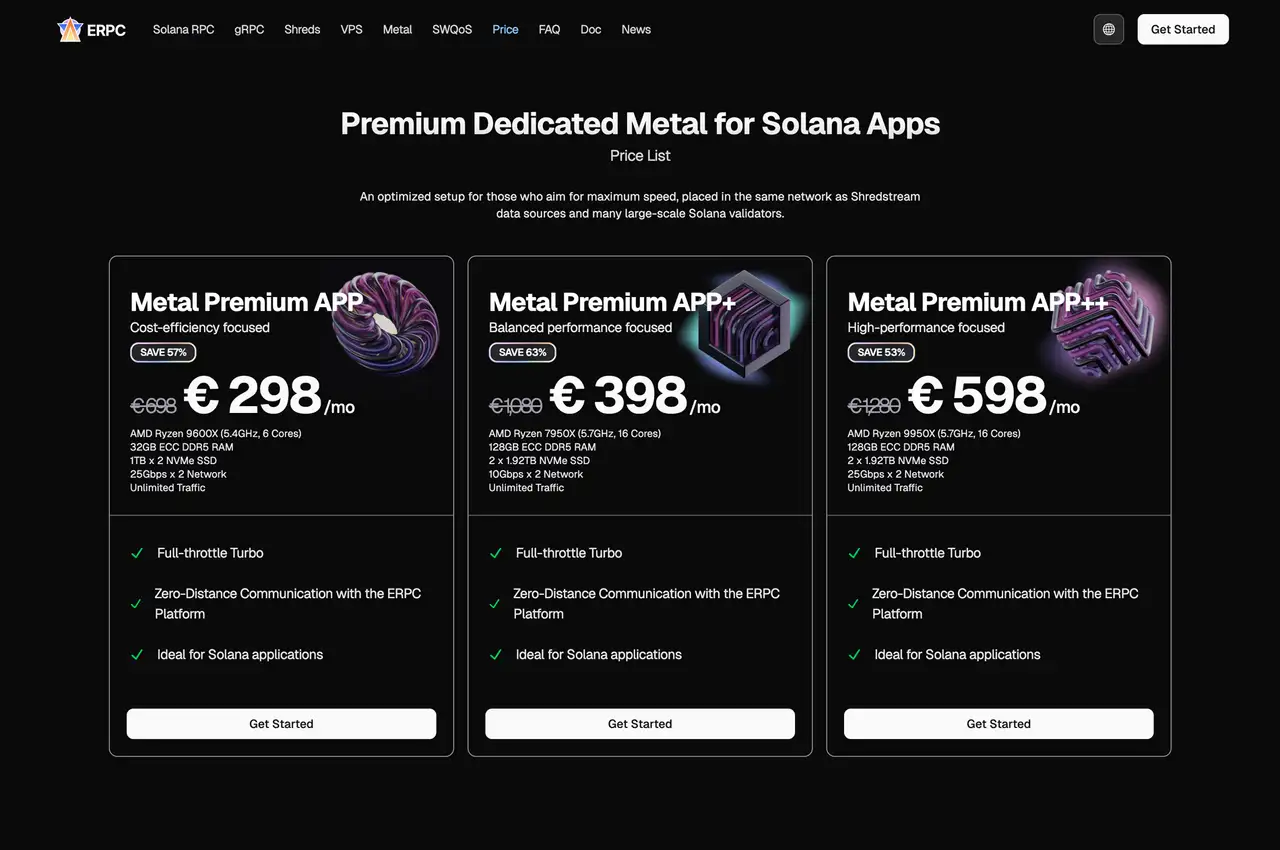
Task: Click Get Started on Metal Premium APP+
Action: [640, 723]
